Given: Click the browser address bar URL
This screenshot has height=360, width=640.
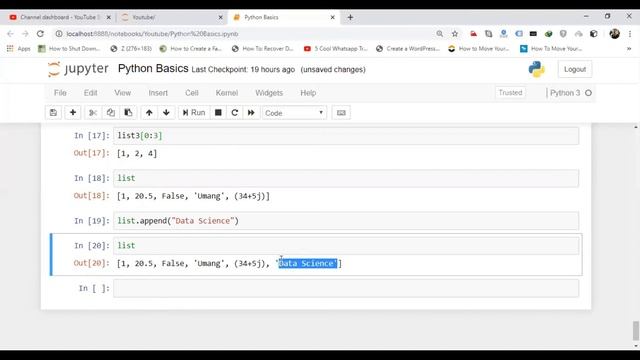Looking at the screenshot, I should (x=152, y=34).
